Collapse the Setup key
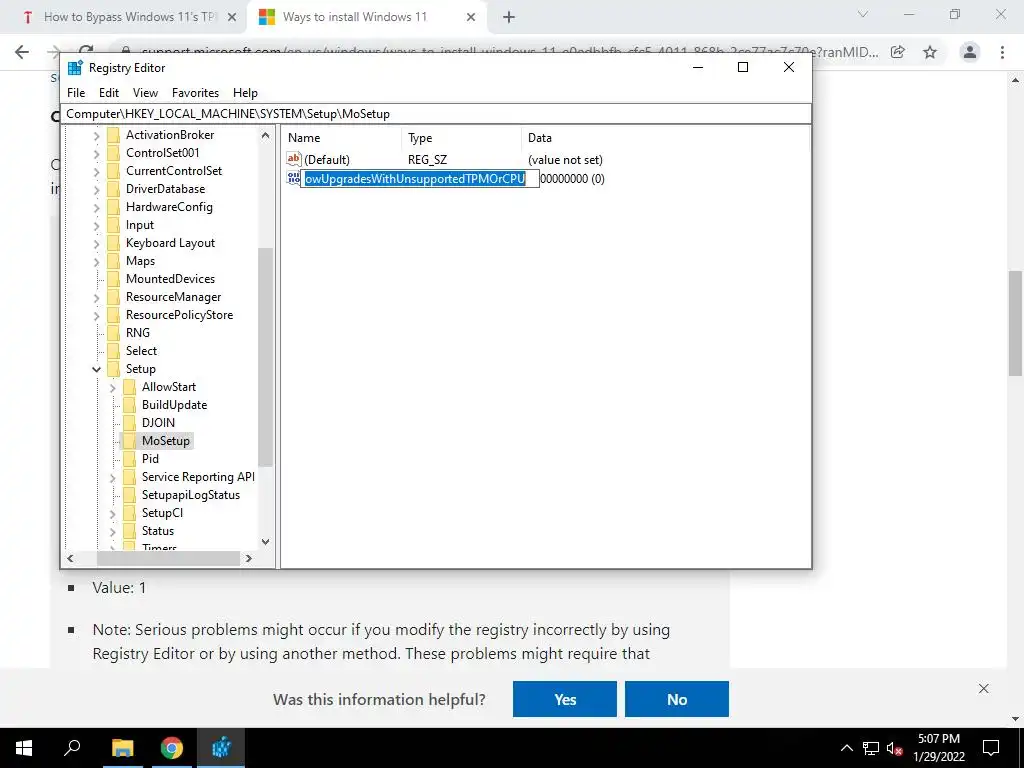This screenshot has width=1024, height=768. pos(97,370)
